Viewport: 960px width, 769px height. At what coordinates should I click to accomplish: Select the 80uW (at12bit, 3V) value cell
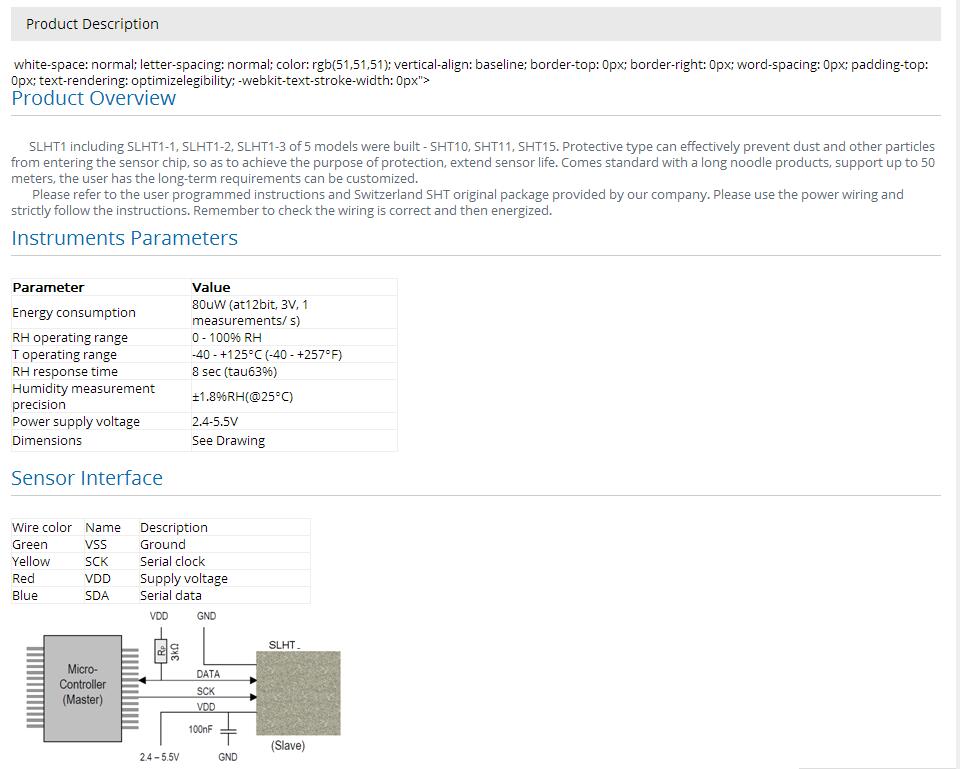294,312
